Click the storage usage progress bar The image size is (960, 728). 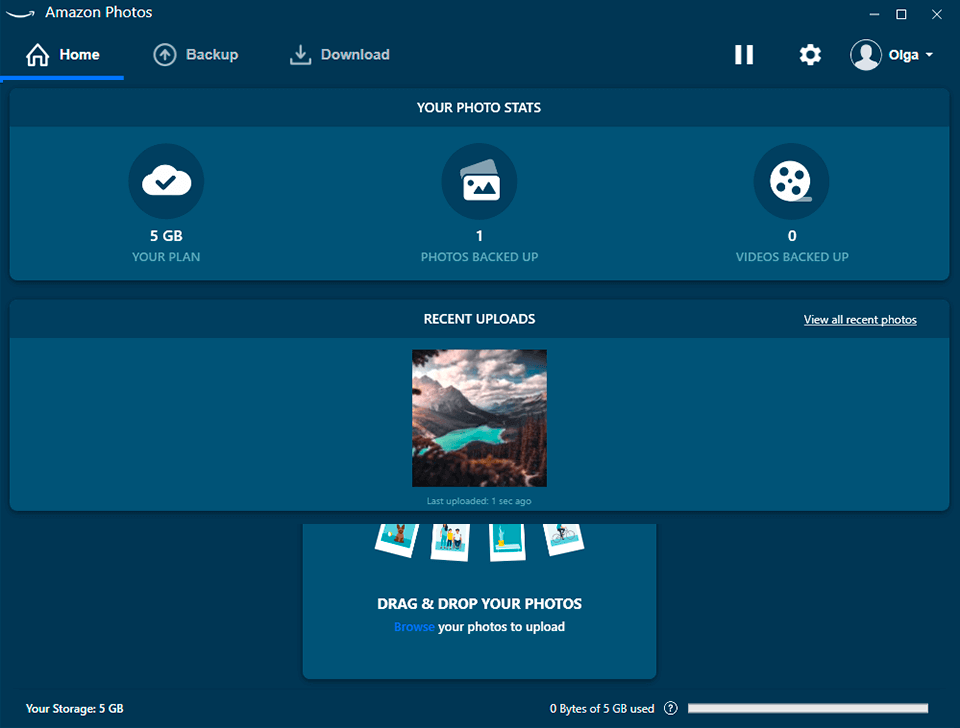pyautogui.click(x=808, y=707)
